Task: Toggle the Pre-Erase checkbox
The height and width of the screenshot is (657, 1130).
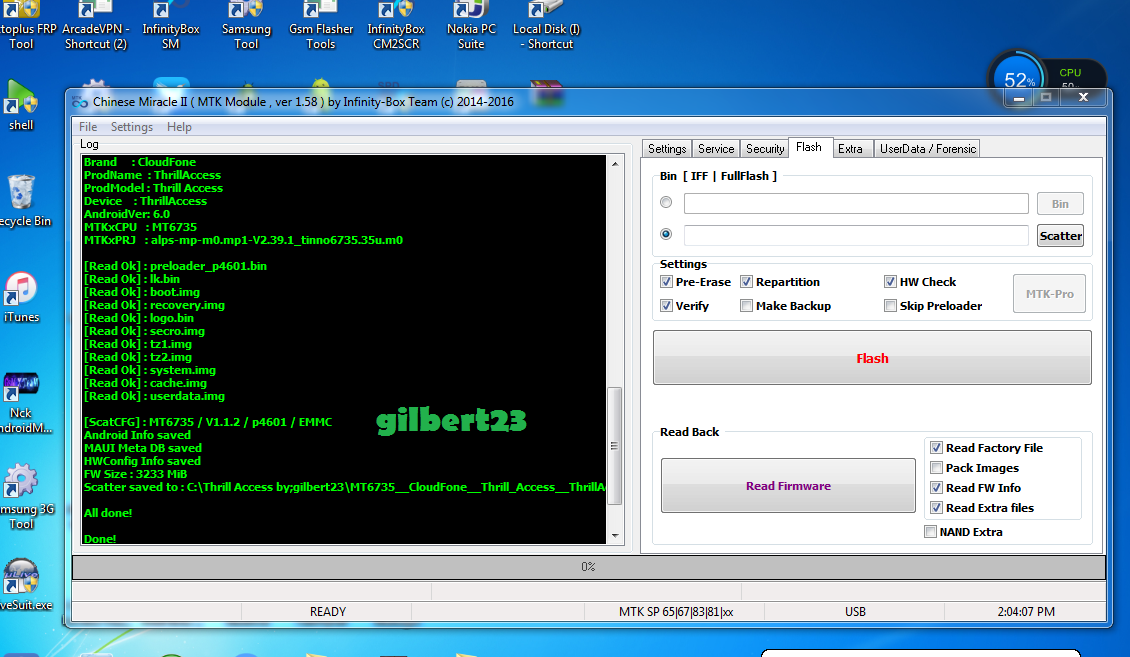Action: point(666,282)
